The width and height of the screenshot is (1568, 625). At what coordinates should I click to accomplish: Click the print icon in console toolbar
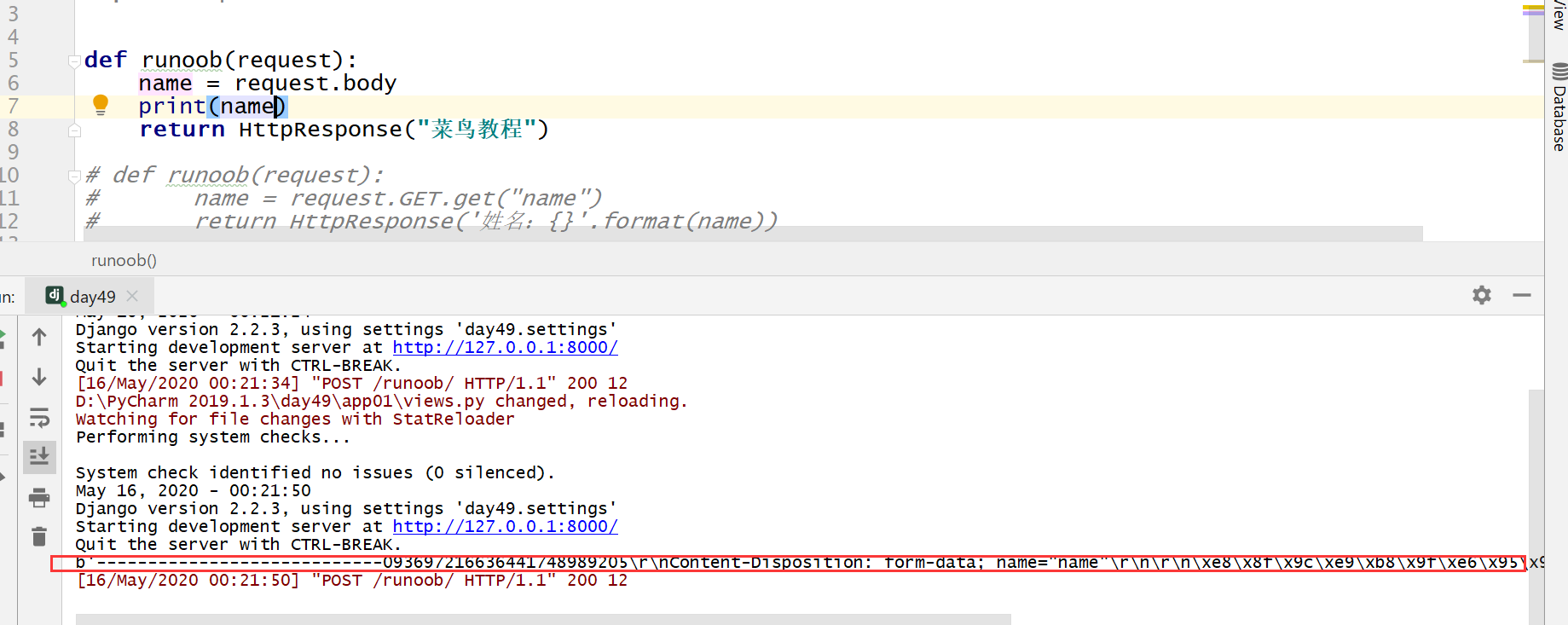click(39, 497)
